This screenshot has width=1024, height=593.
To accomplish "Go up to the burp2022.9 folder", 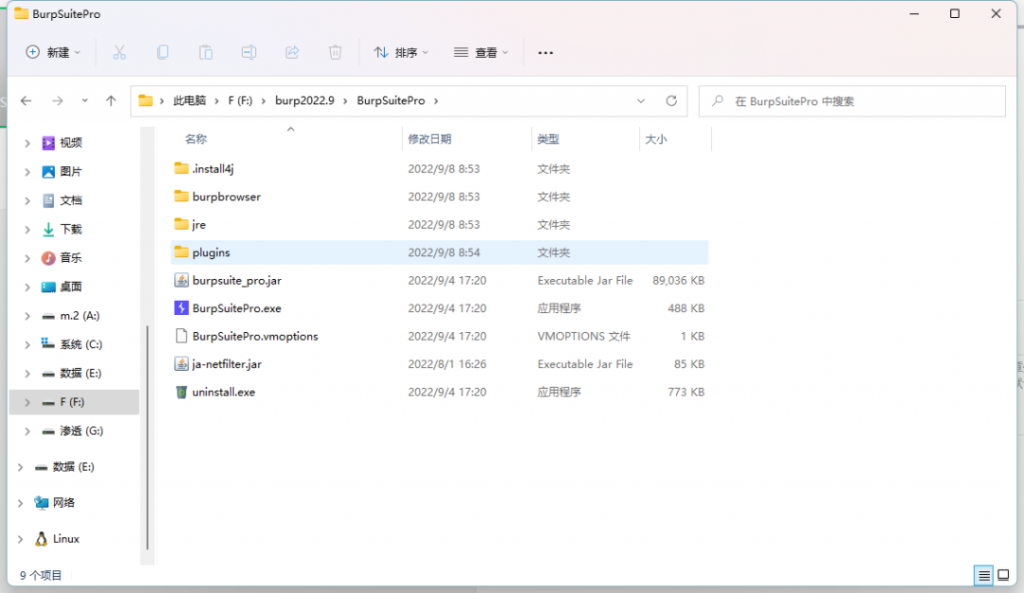I will click(x=111, y=100).
